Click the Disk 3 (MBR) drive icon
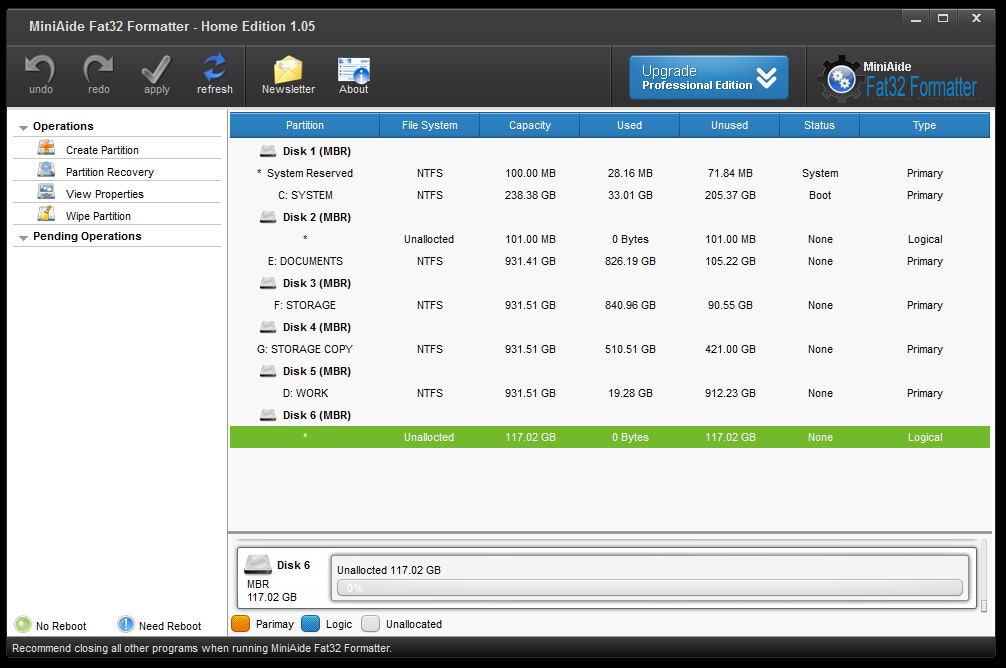The height and width of the screenshot is (668, 1006). point(268,283)
